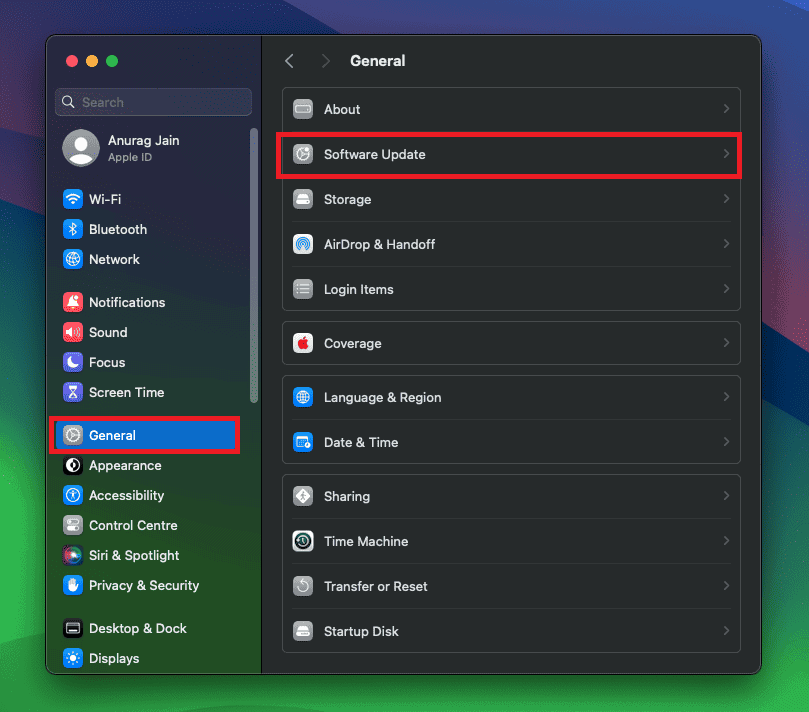
Task: Click the Coverage Apple icon
Action: click(x=303, y=343)
